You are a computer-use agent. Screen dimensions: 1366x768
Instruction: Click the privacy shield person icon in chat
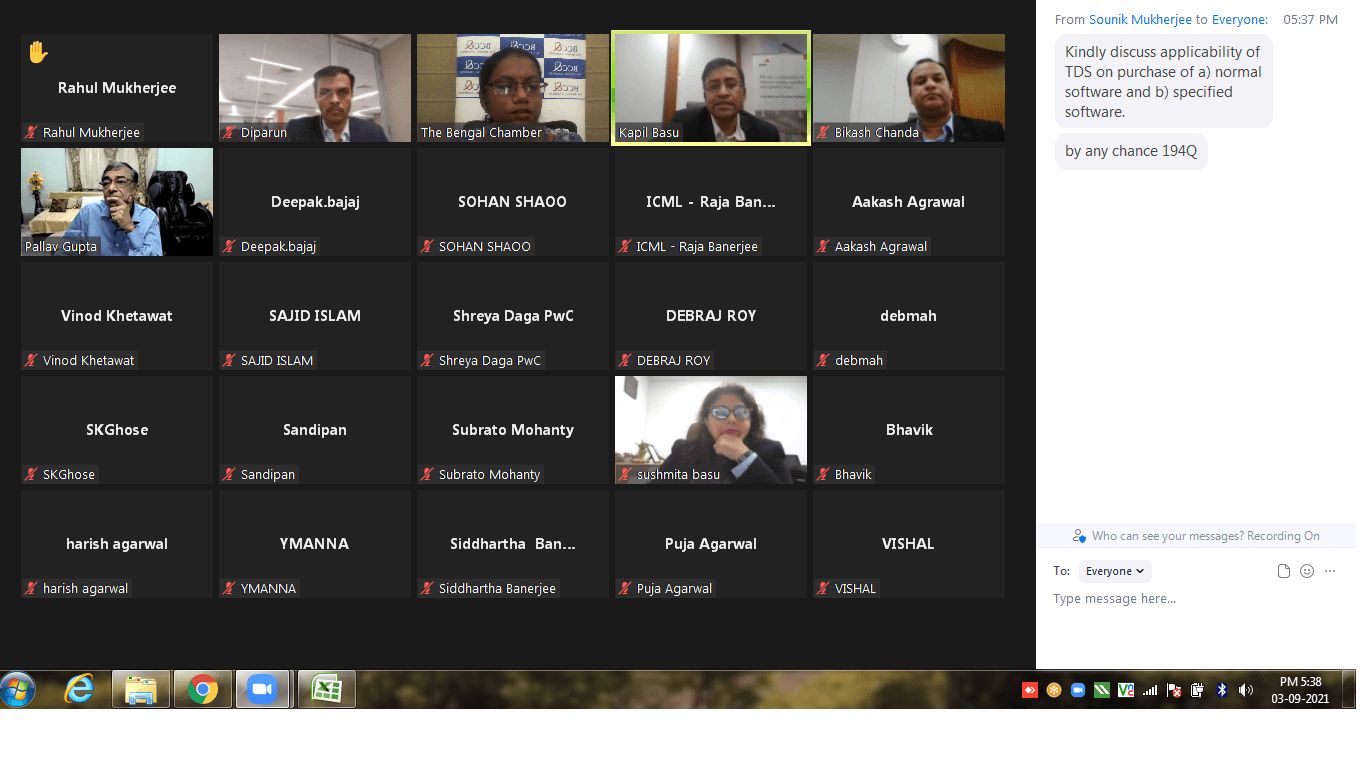(1079, 536)
